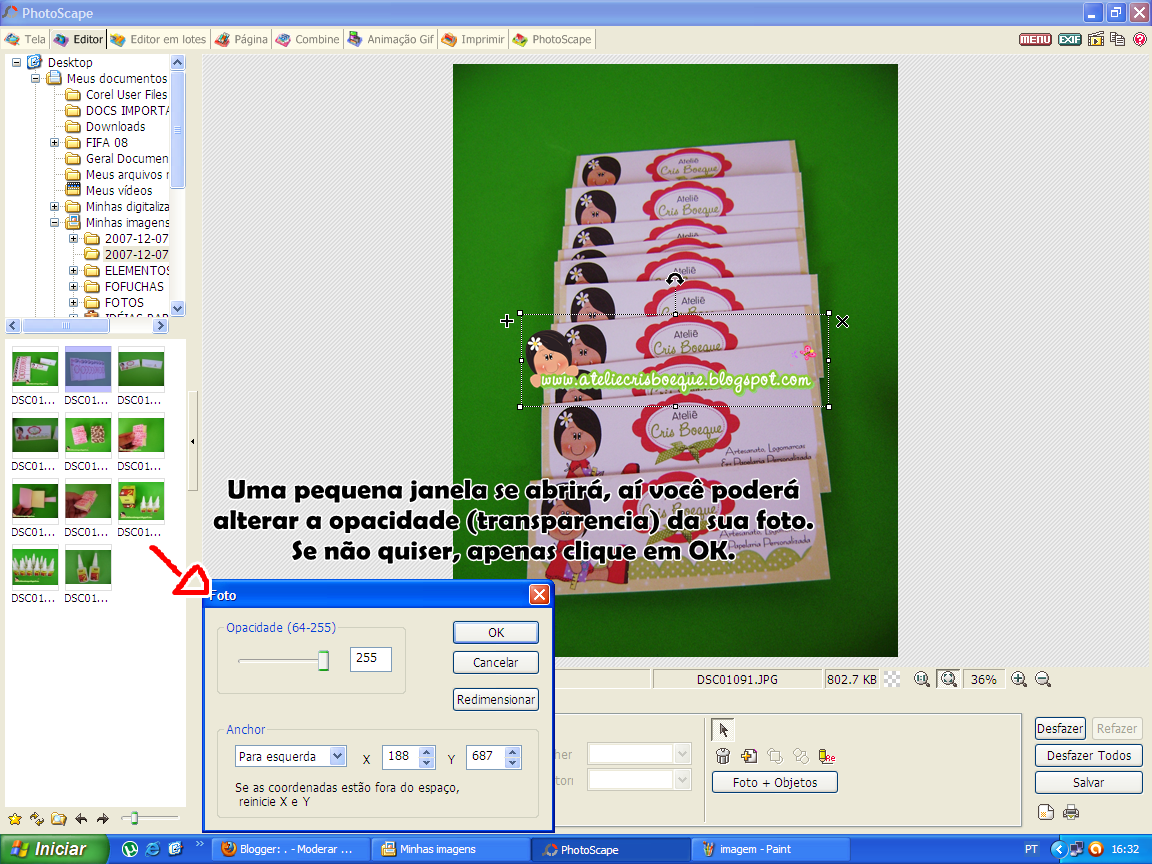Open the red MENU button
The image size is (1152, 864).
1035,40
